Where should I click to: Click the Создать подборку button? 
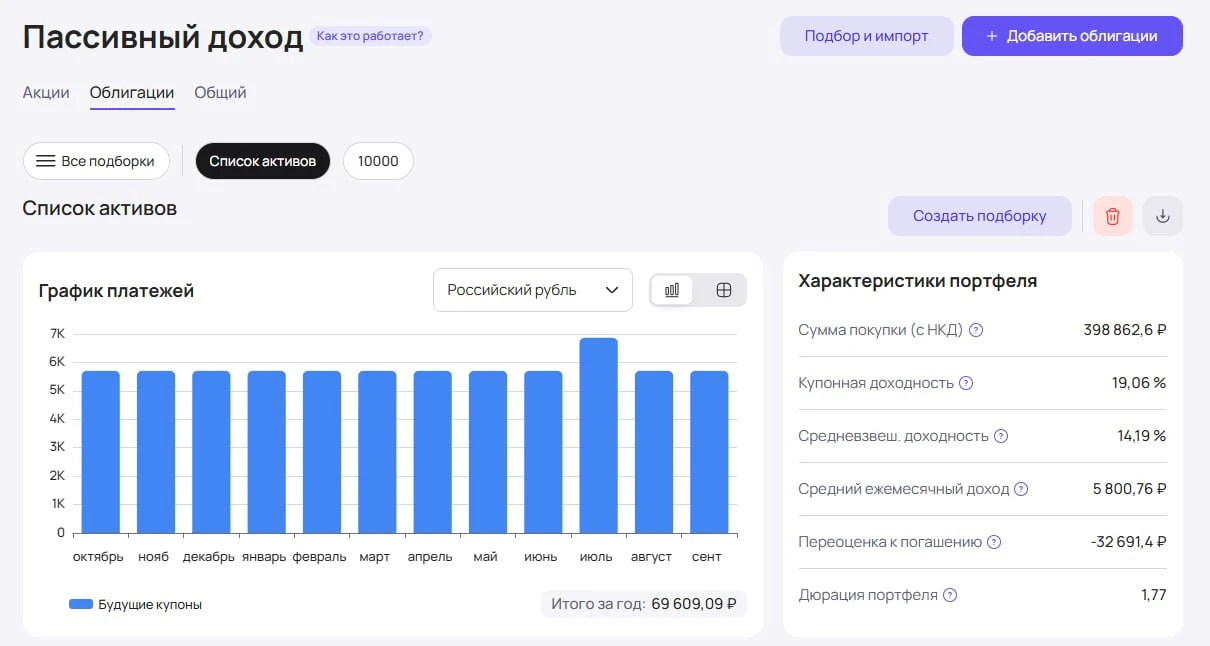pyautogui.click(x=980, y=216)
